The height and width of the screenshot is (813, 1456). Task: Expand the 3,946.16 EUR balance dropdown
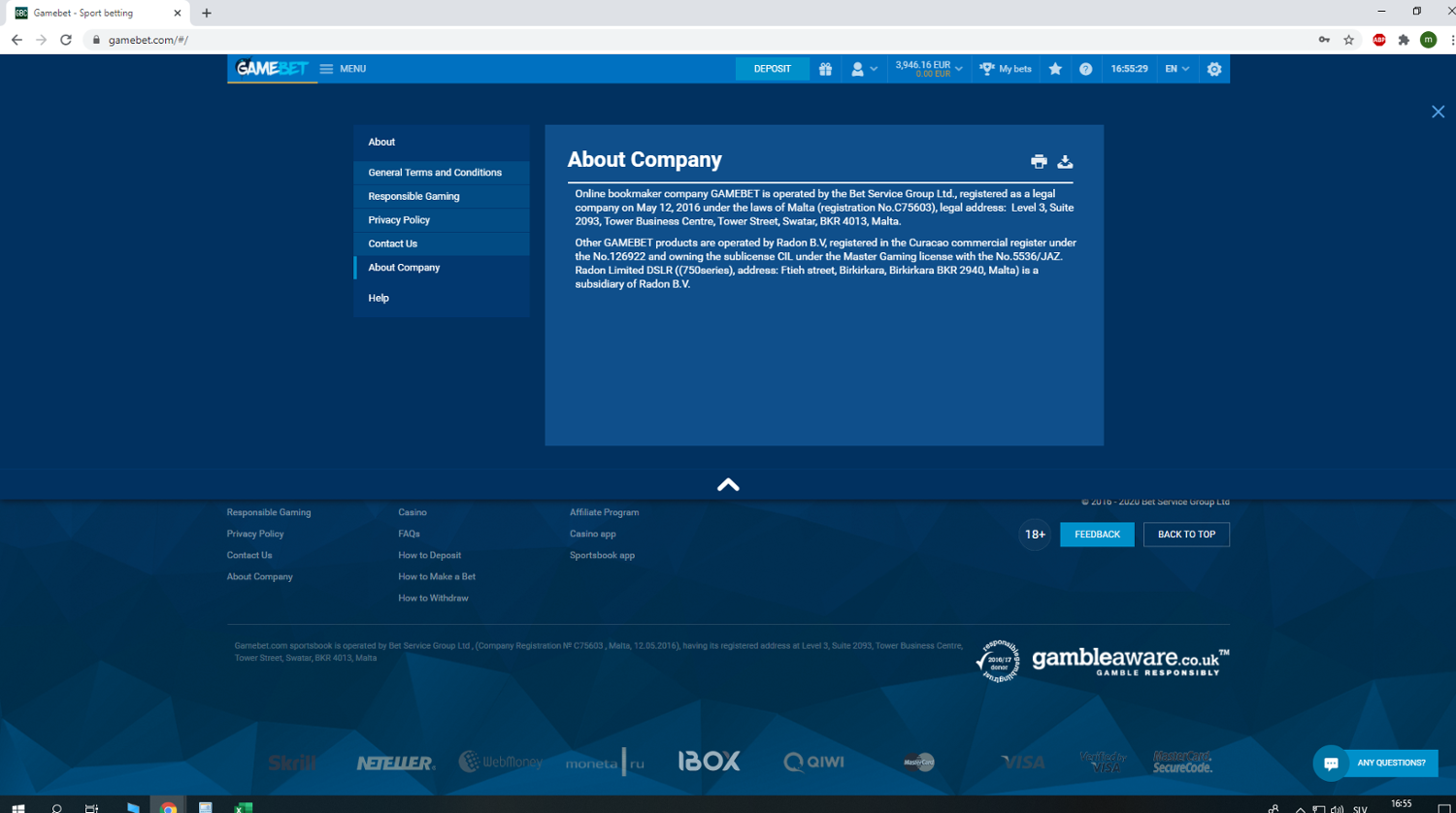coord(929,69)
